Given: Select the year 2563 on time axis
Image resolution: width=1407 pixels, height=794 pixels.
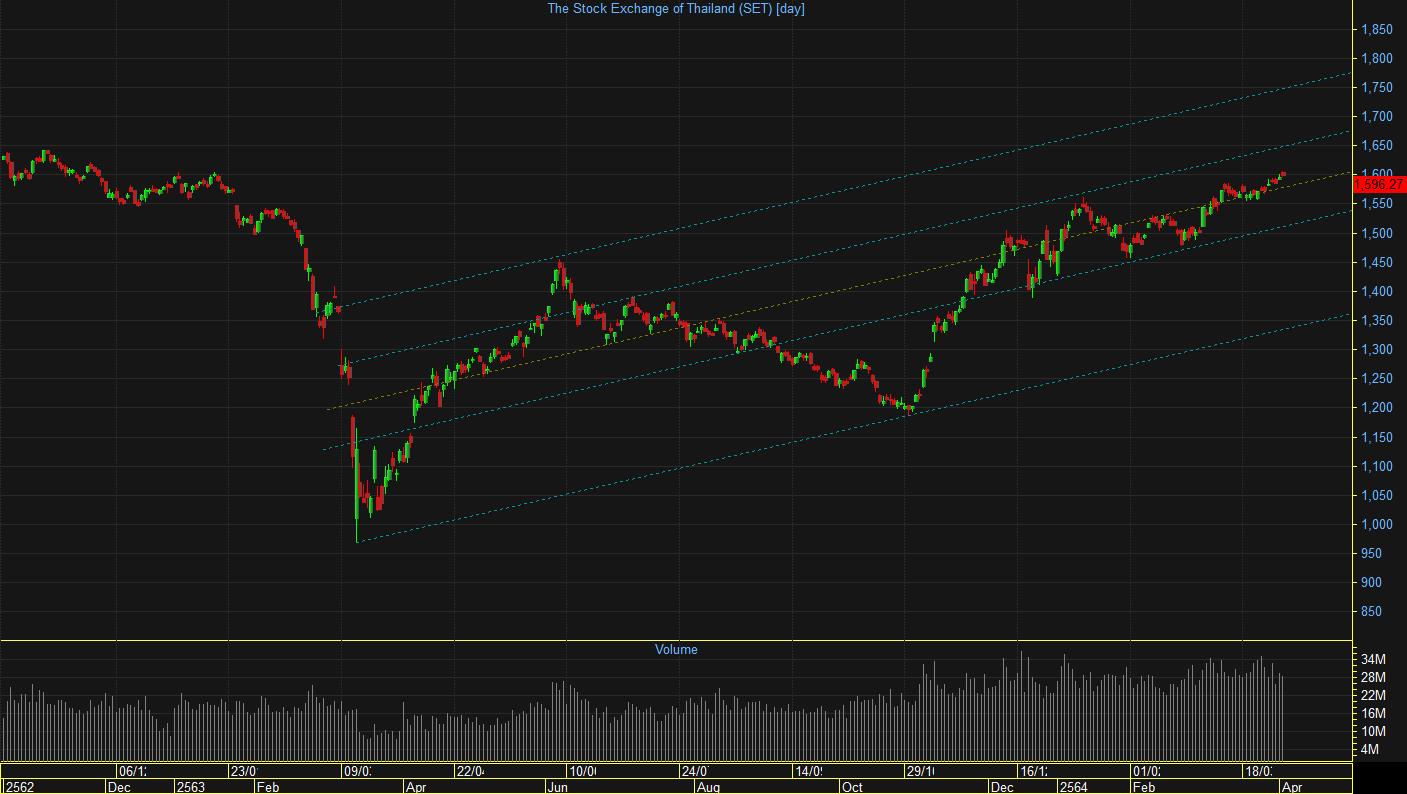Looking at the screenshot, I should pyautogui.click(x=190, y=787).
